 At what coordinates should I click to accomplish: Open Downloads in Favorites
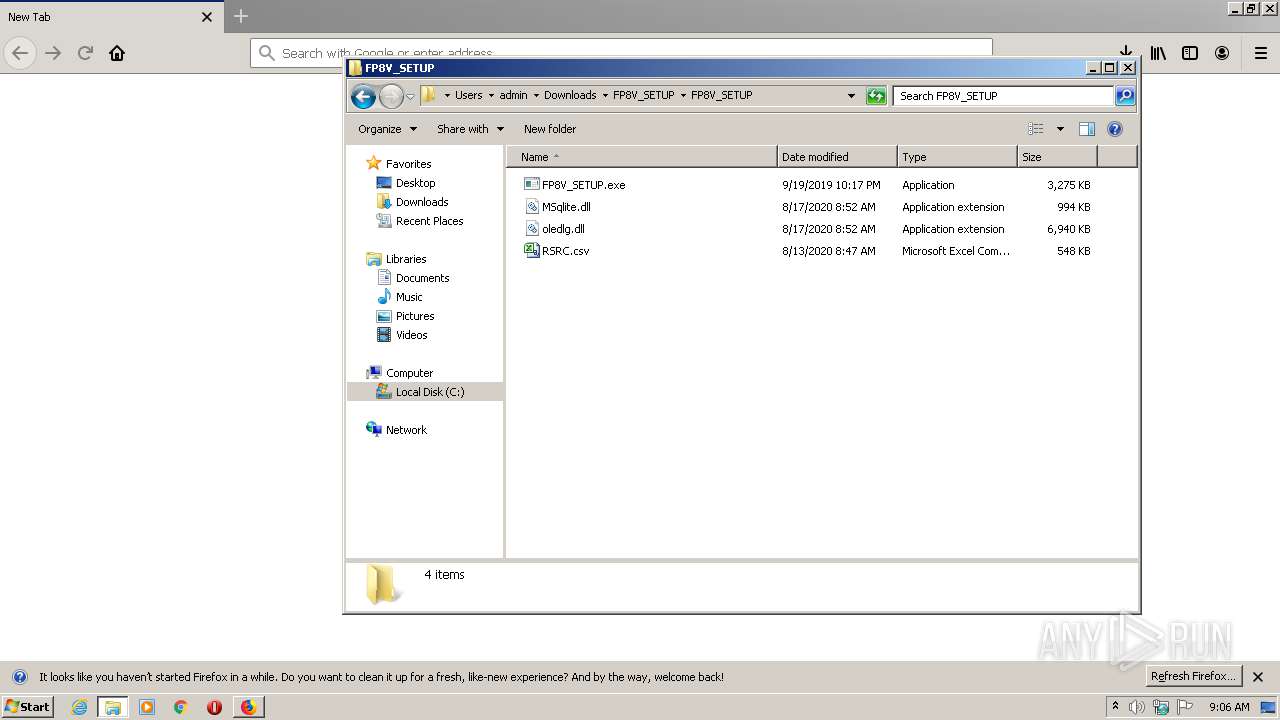pos(421,202)
